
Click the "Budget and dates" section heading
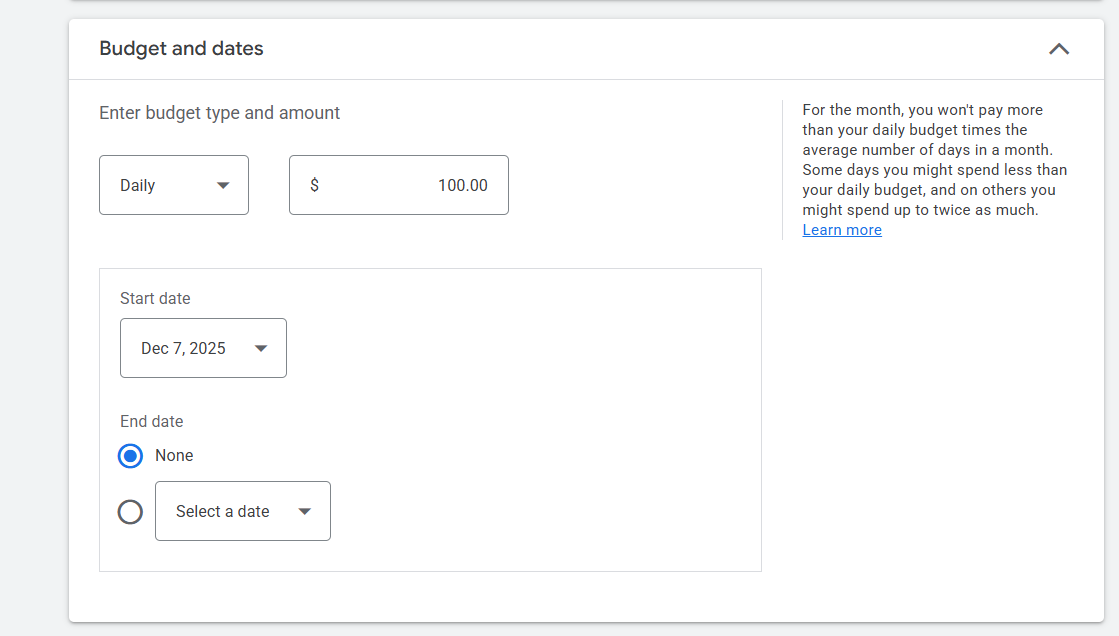[181, 49]
